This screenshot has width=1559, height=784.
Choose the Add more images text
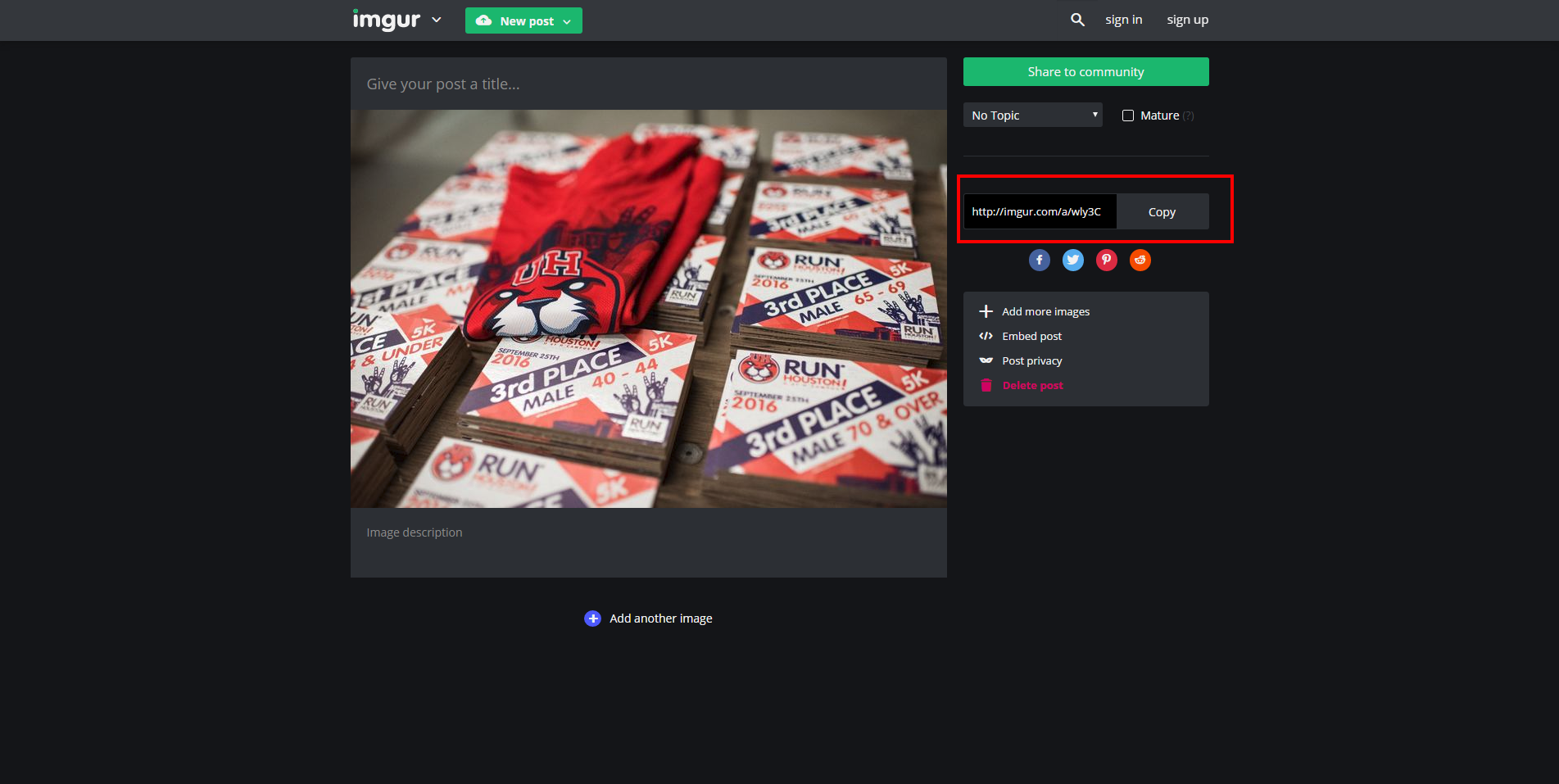pyautogui.click(x=1045, y=311)
